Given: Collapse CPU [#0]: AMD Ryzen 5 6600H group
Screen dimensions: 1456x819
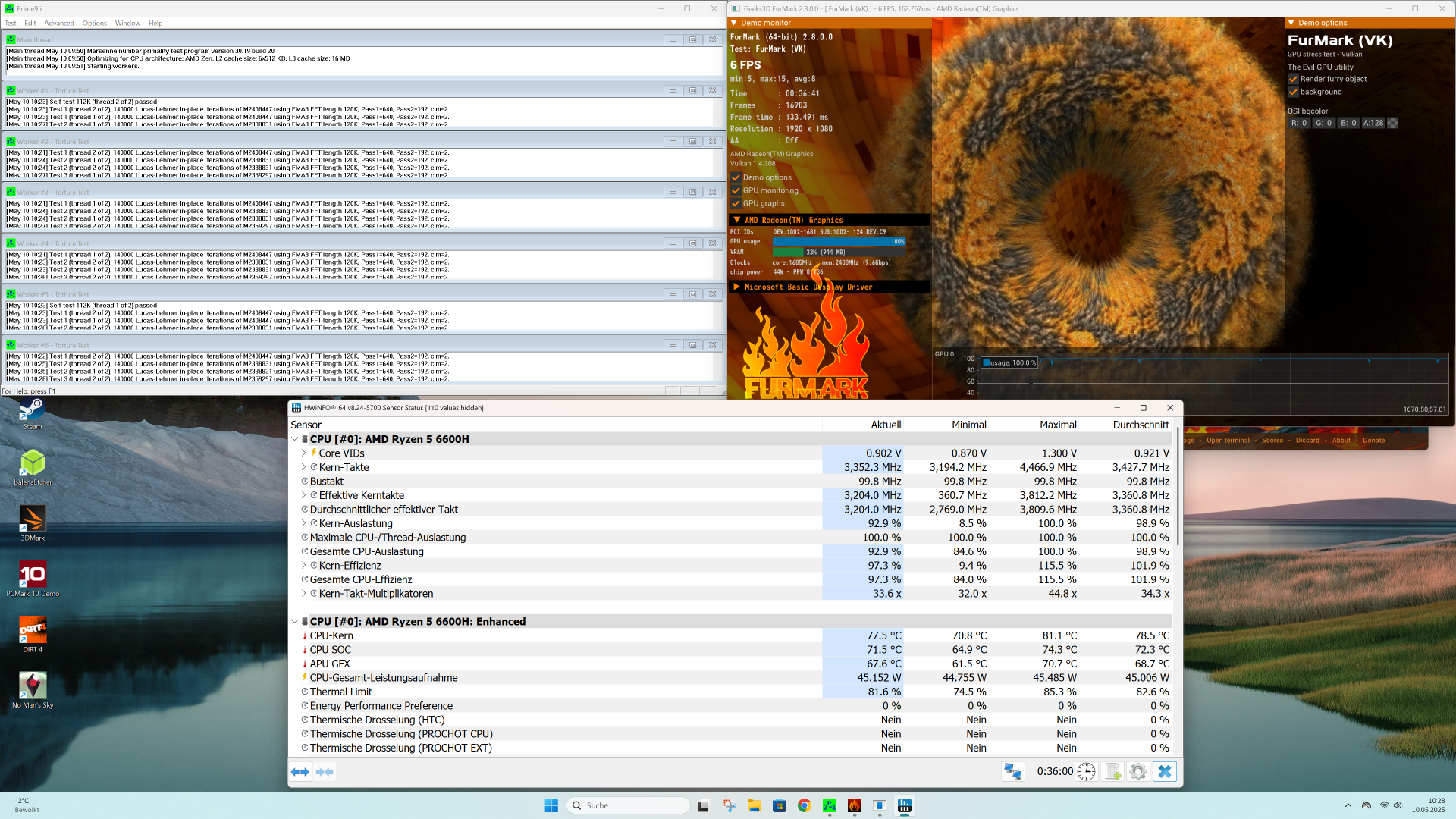Looking at the screenshot, I should [295, 439].
